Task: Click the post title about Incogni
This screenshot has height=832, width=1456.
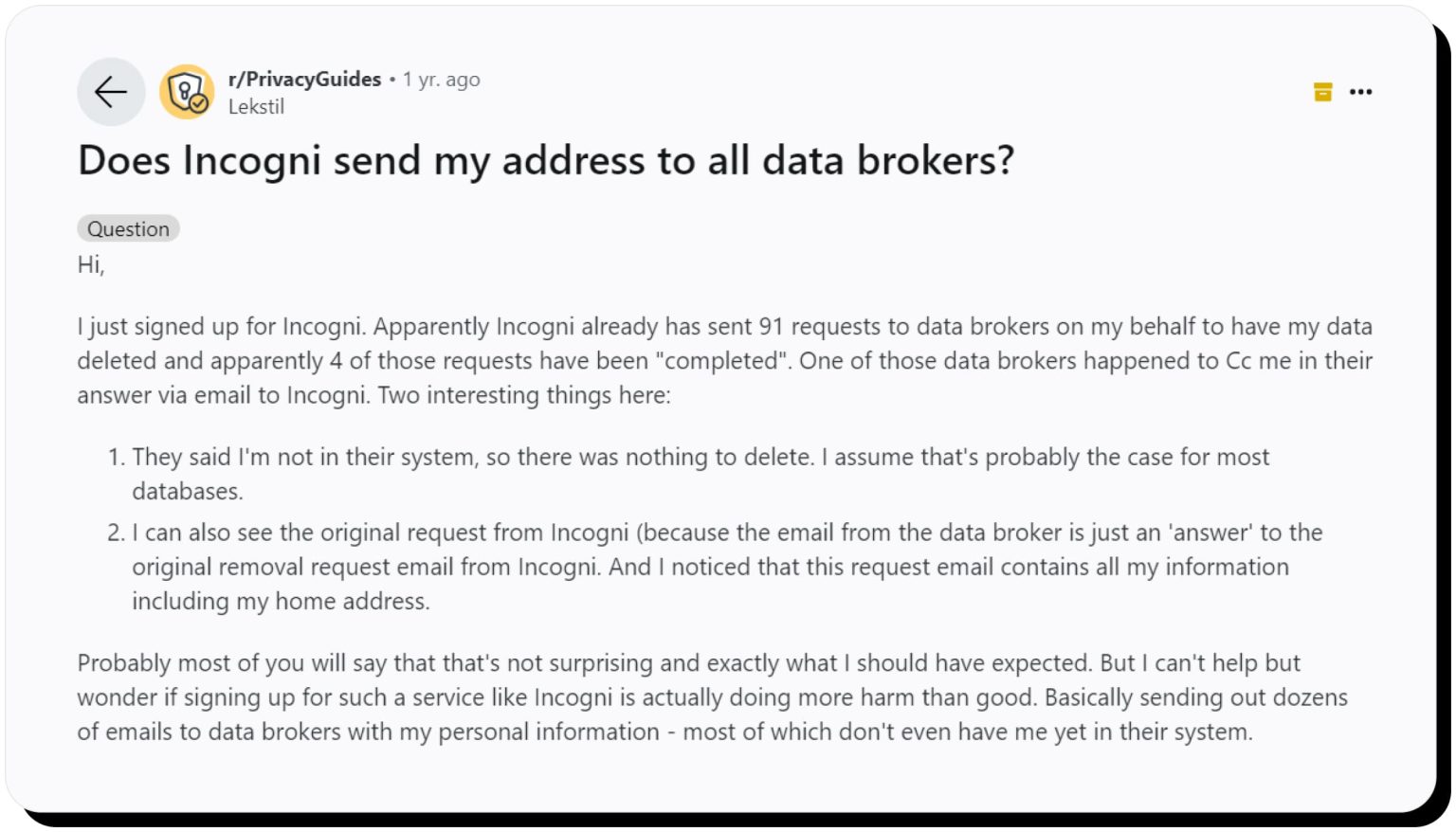Action: [x=545, y=160]
